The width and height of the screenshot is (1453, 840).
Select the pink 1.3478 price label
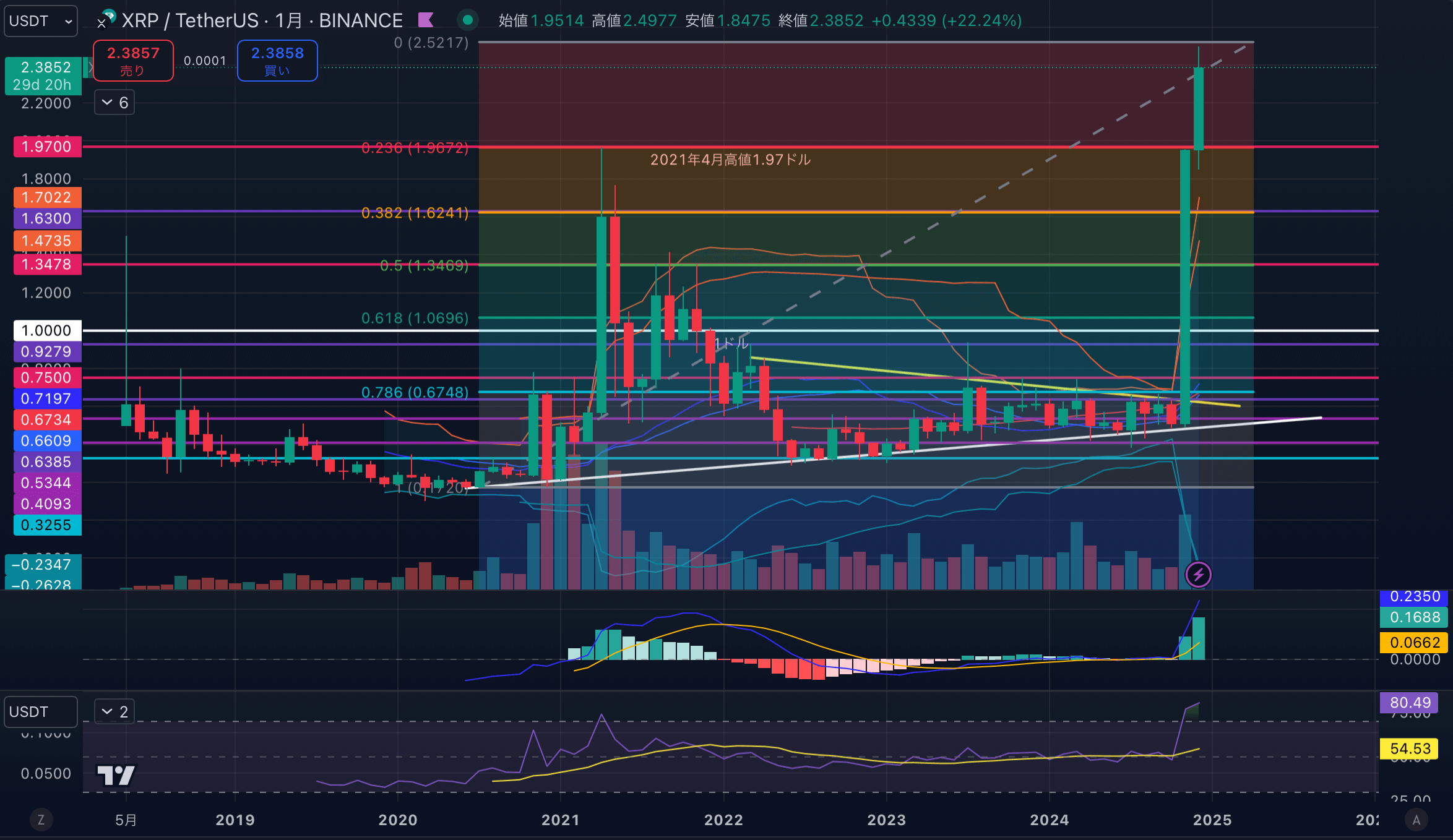47,264
